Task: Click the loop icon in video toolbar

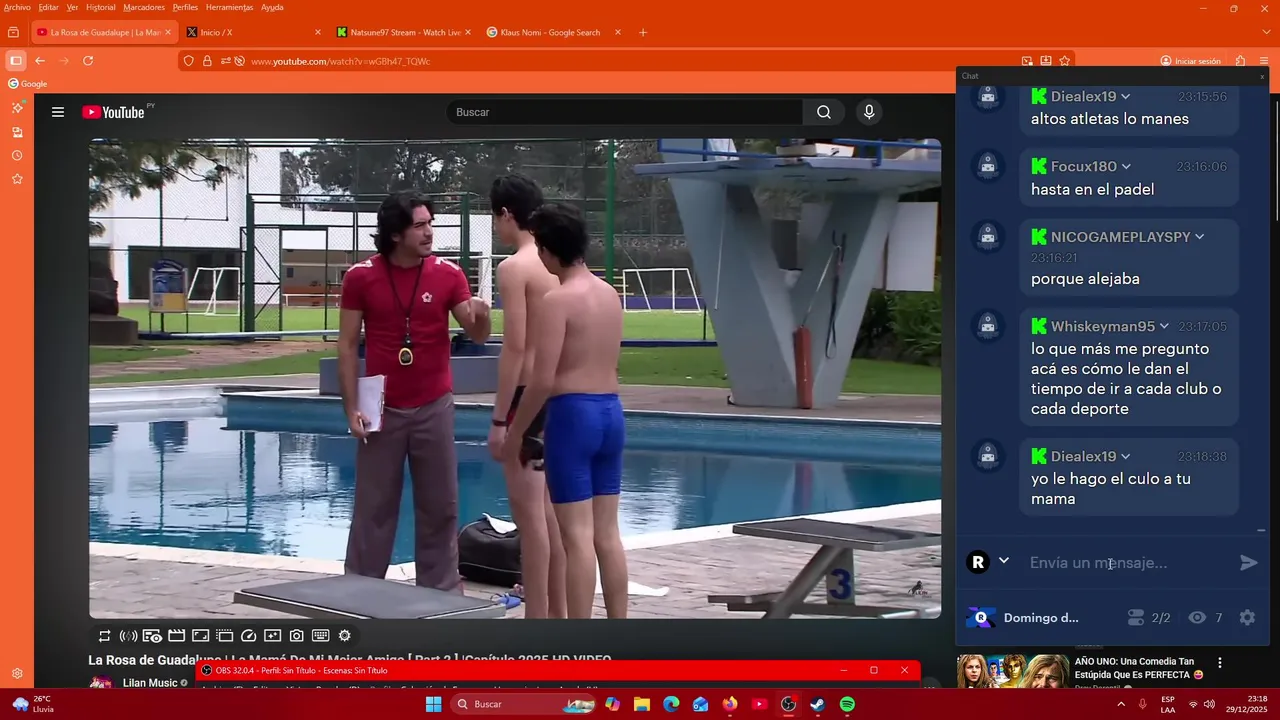Action: 104,636
